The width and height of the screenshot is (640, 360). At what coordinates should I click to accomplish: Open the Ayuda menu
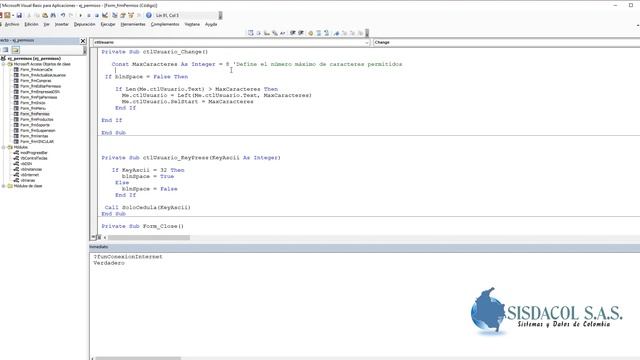coord(211,24)
